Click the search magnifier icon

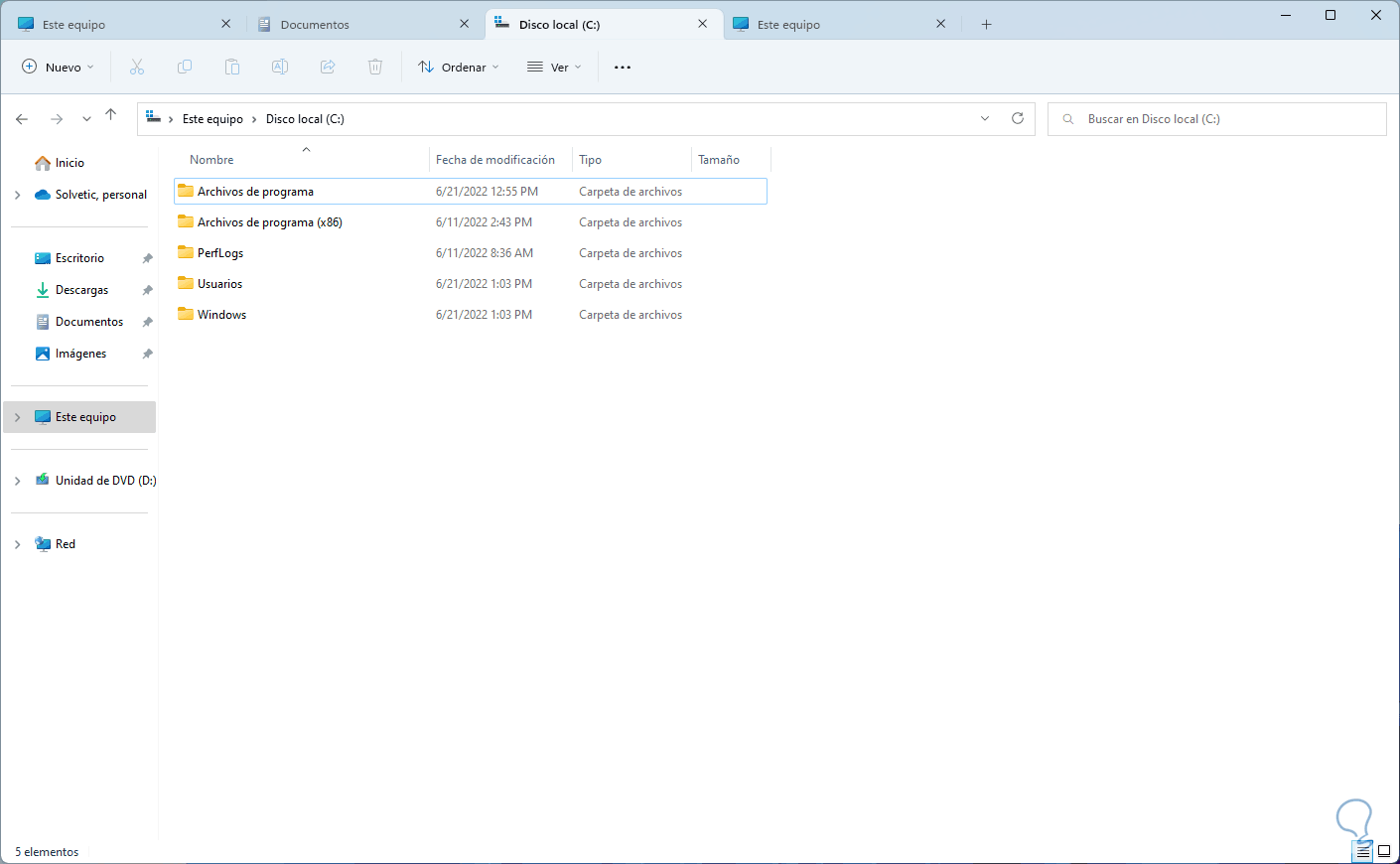[1068, 119]
